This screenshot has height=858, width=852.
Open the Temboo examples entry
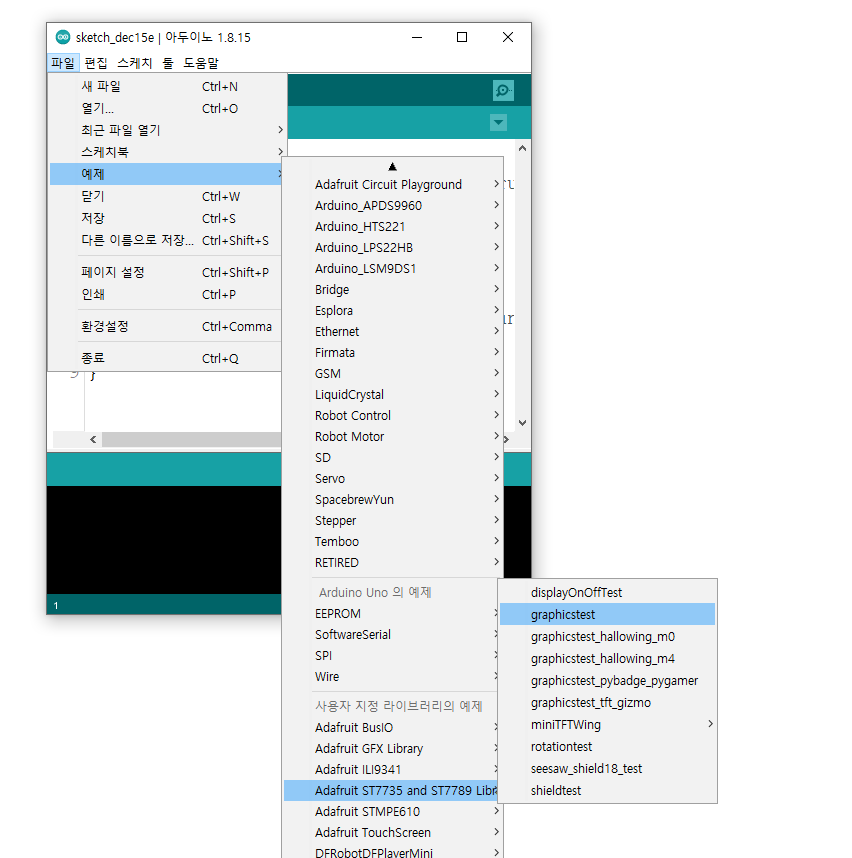(x=393, y=542)
